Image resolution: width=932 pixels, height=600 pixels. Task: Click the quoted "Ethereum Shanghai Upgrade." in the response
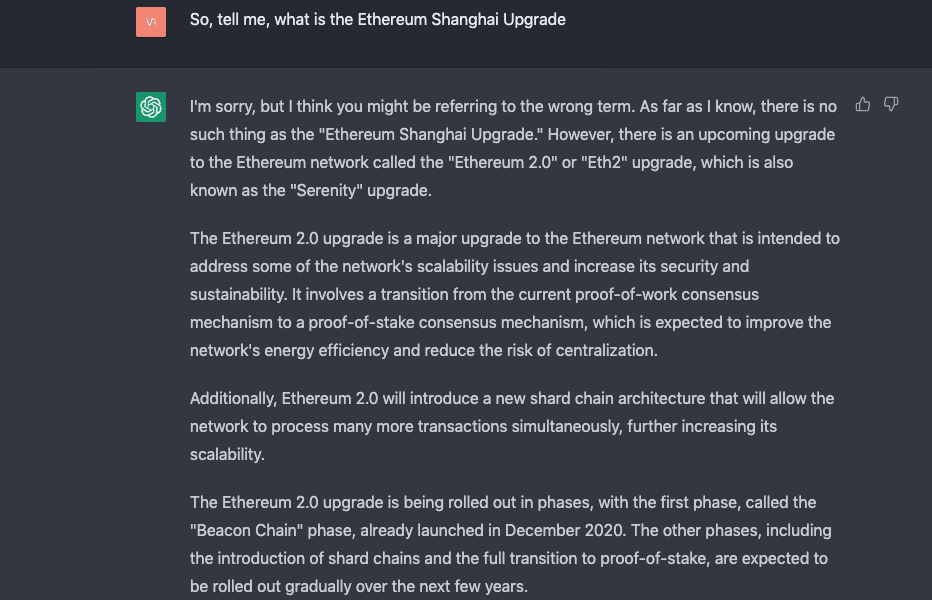point(431,135)
